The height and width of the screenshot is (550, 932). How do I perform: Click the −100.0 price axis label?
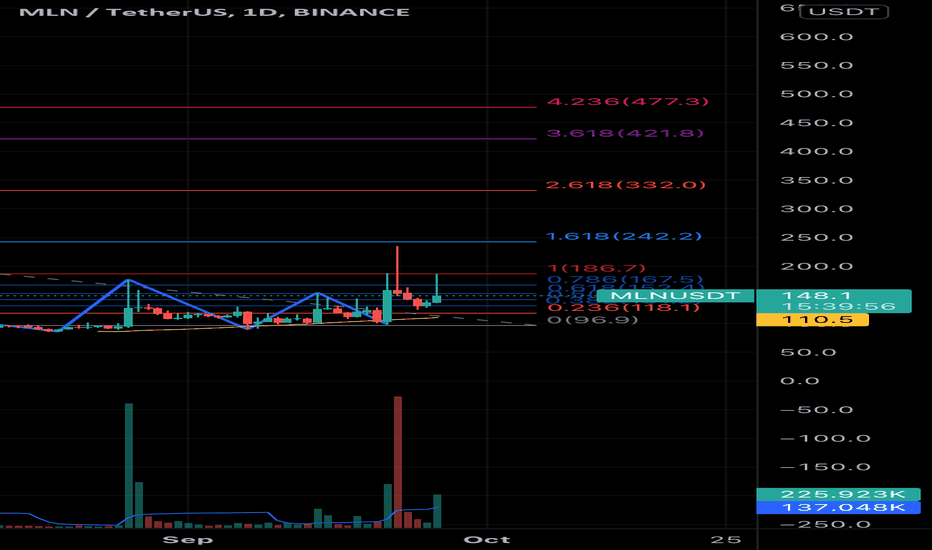tap(825, 439)
